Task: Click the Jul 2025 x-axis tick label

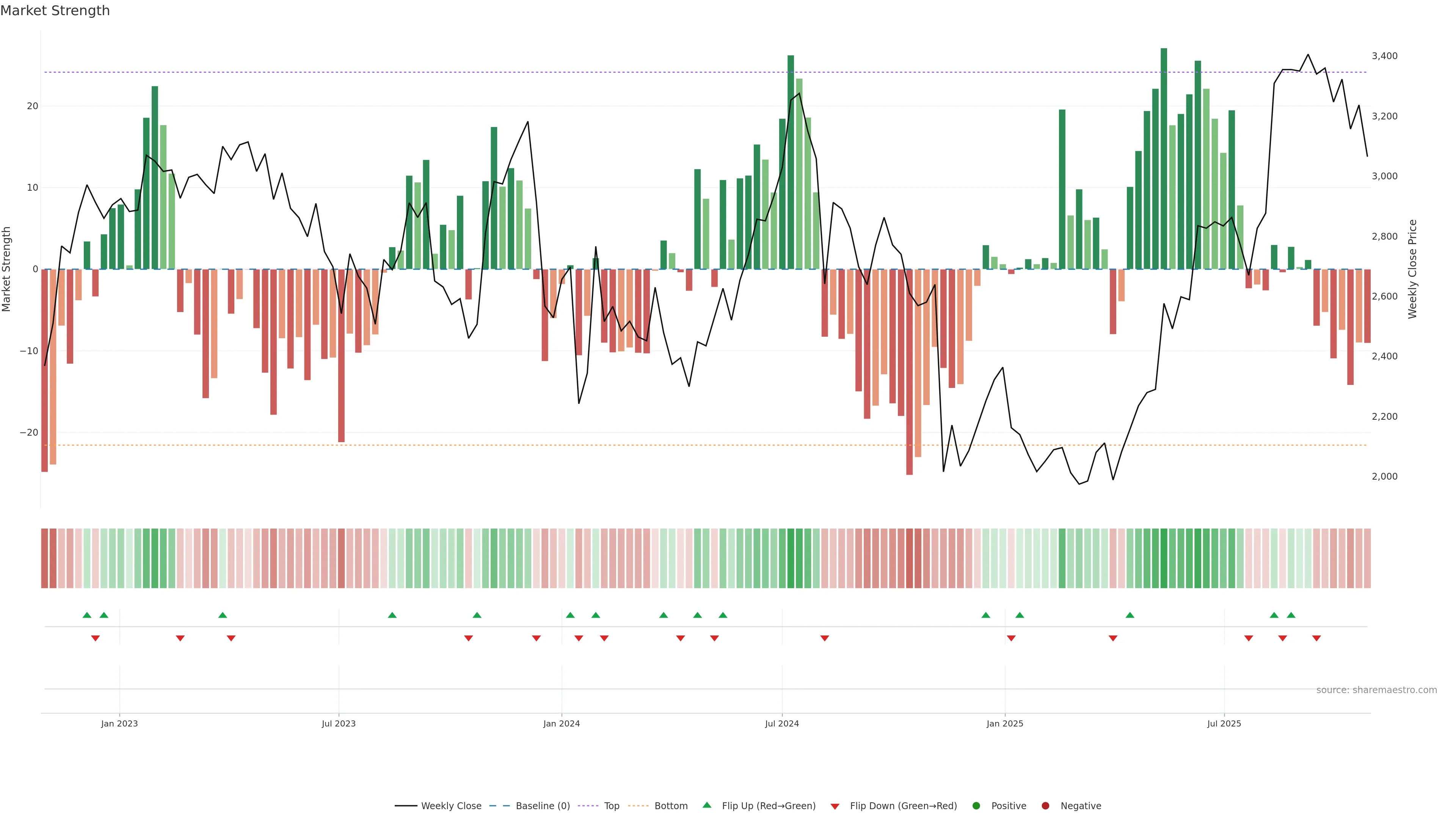Action: click(1224, 723)
